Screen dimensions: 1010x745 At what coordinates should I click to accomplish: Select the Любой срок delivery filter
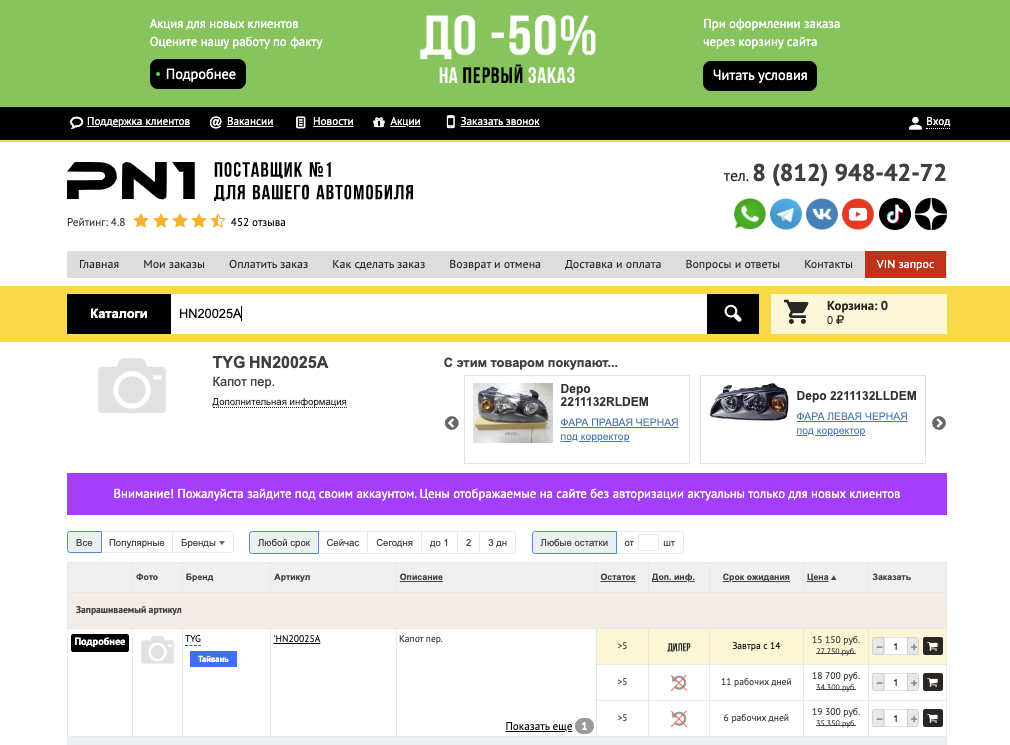pos(283,543)
